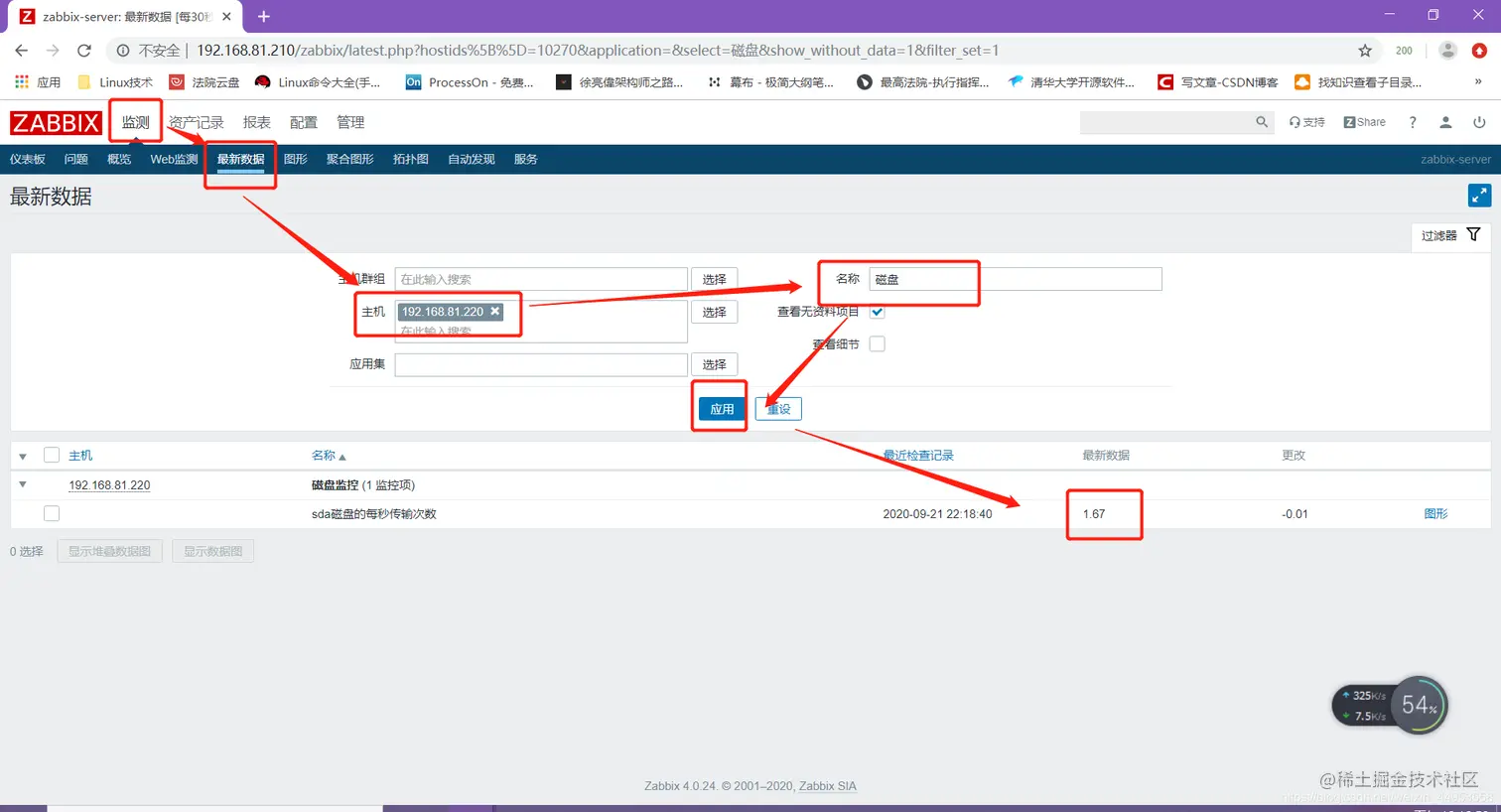1501x812 pixels.
Task: Open the 资产记录 main menu
Action: click(196, 122)
